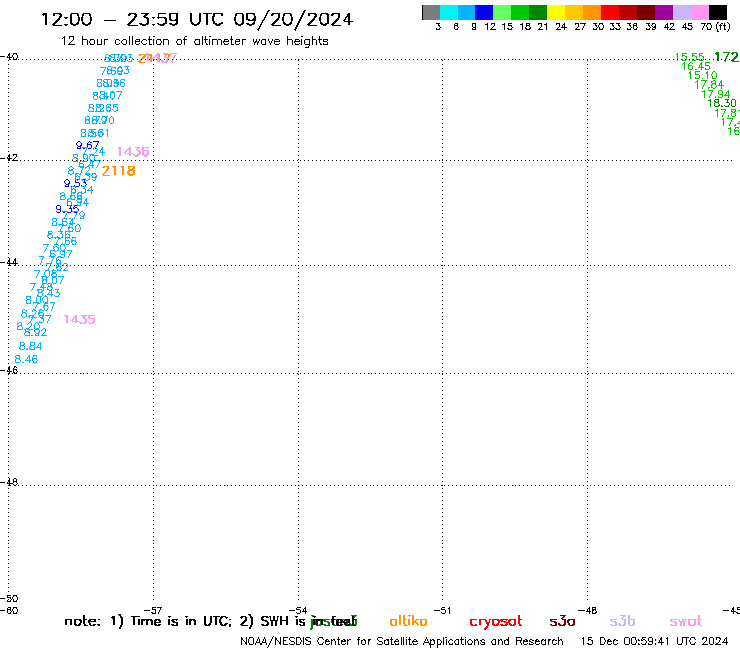Screen dimensions: 740x650
Task: Click the pink 'swot' satellite label
Action: pyautogui.click(x=686, y=621)
